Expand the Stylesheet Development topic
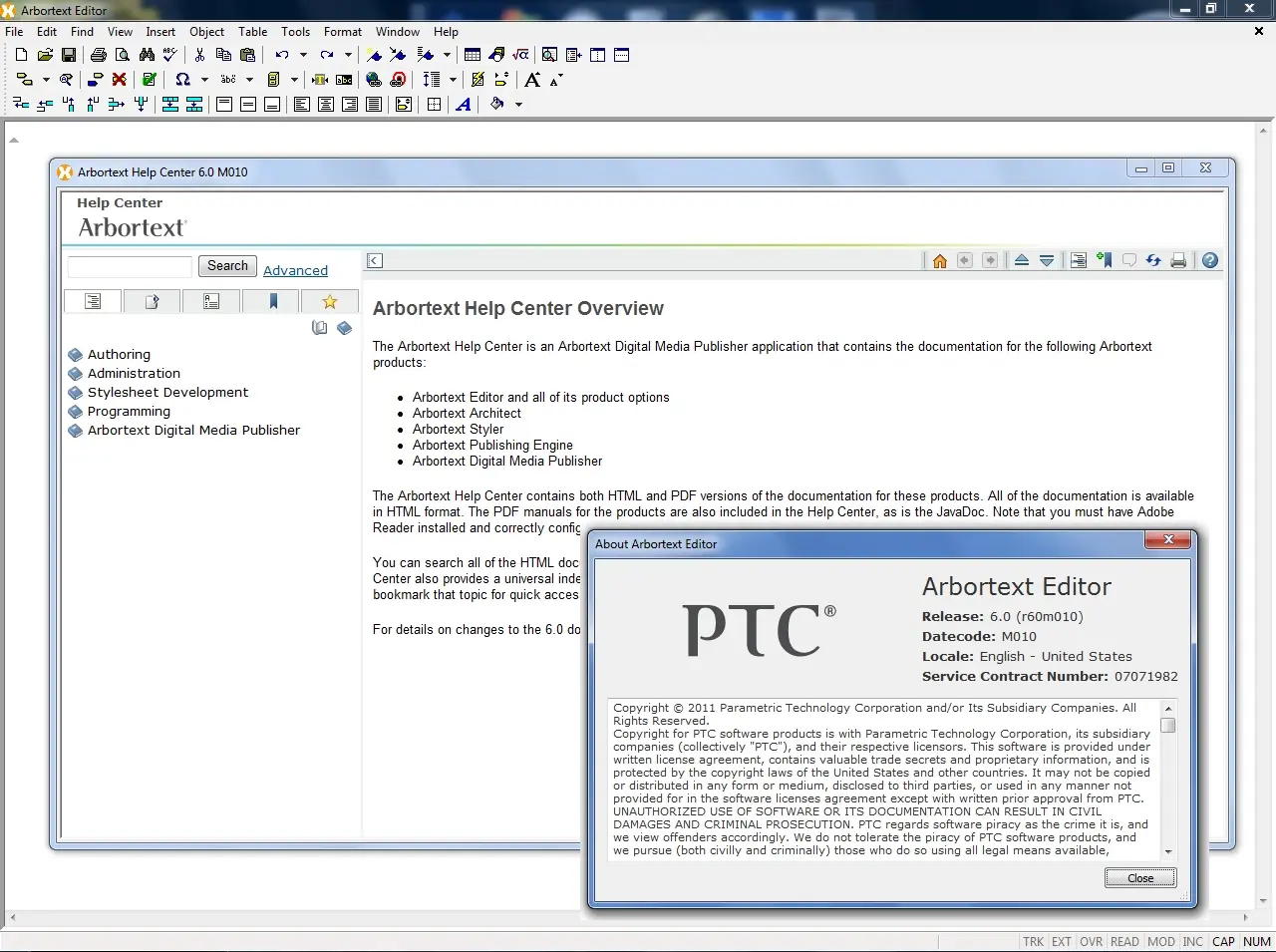Viewport: 1276px width, 952px height. click(x=167, y=392)
